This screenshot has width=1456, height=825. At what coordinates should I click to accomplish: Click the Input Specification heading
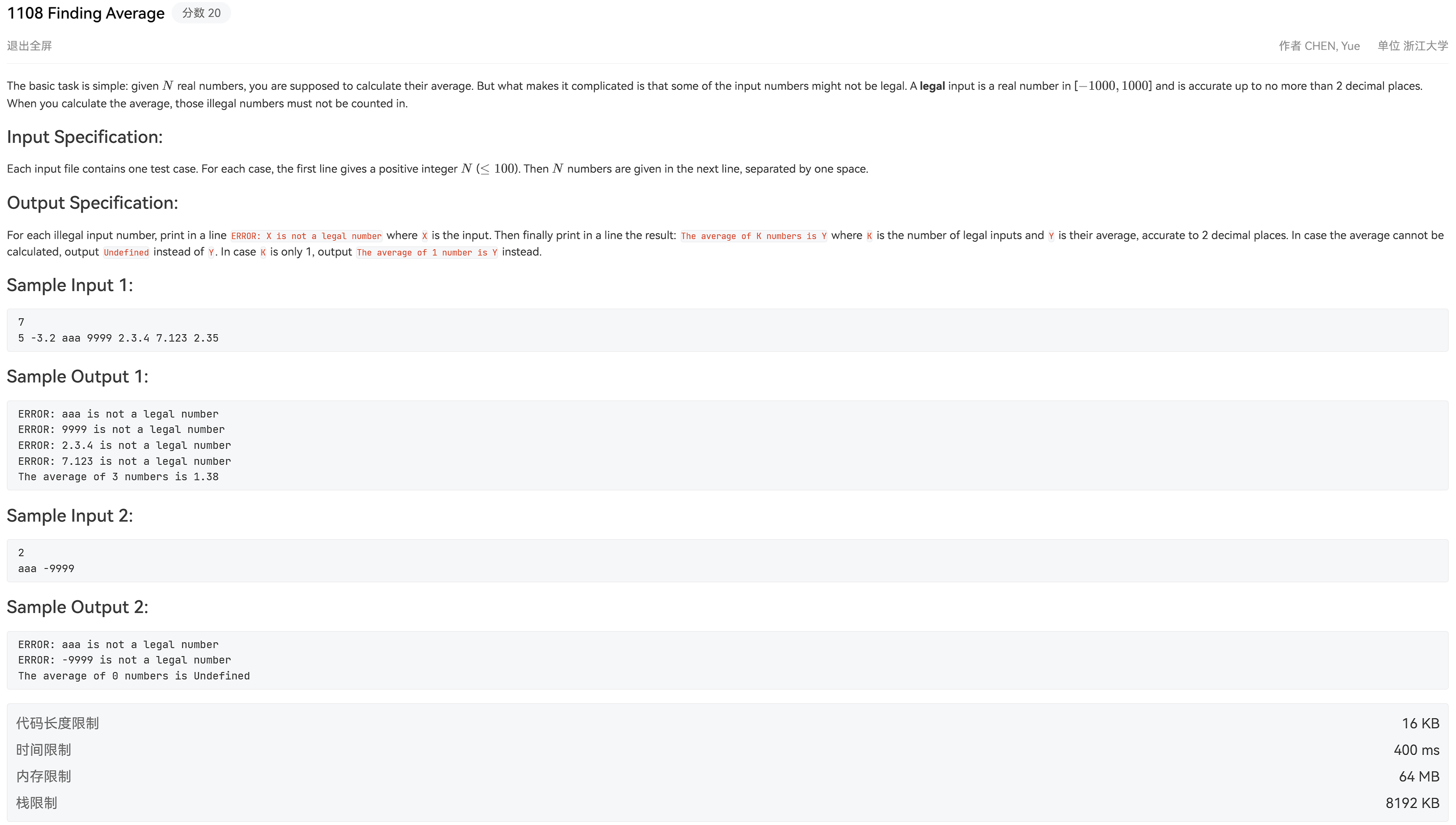(84, 137)
